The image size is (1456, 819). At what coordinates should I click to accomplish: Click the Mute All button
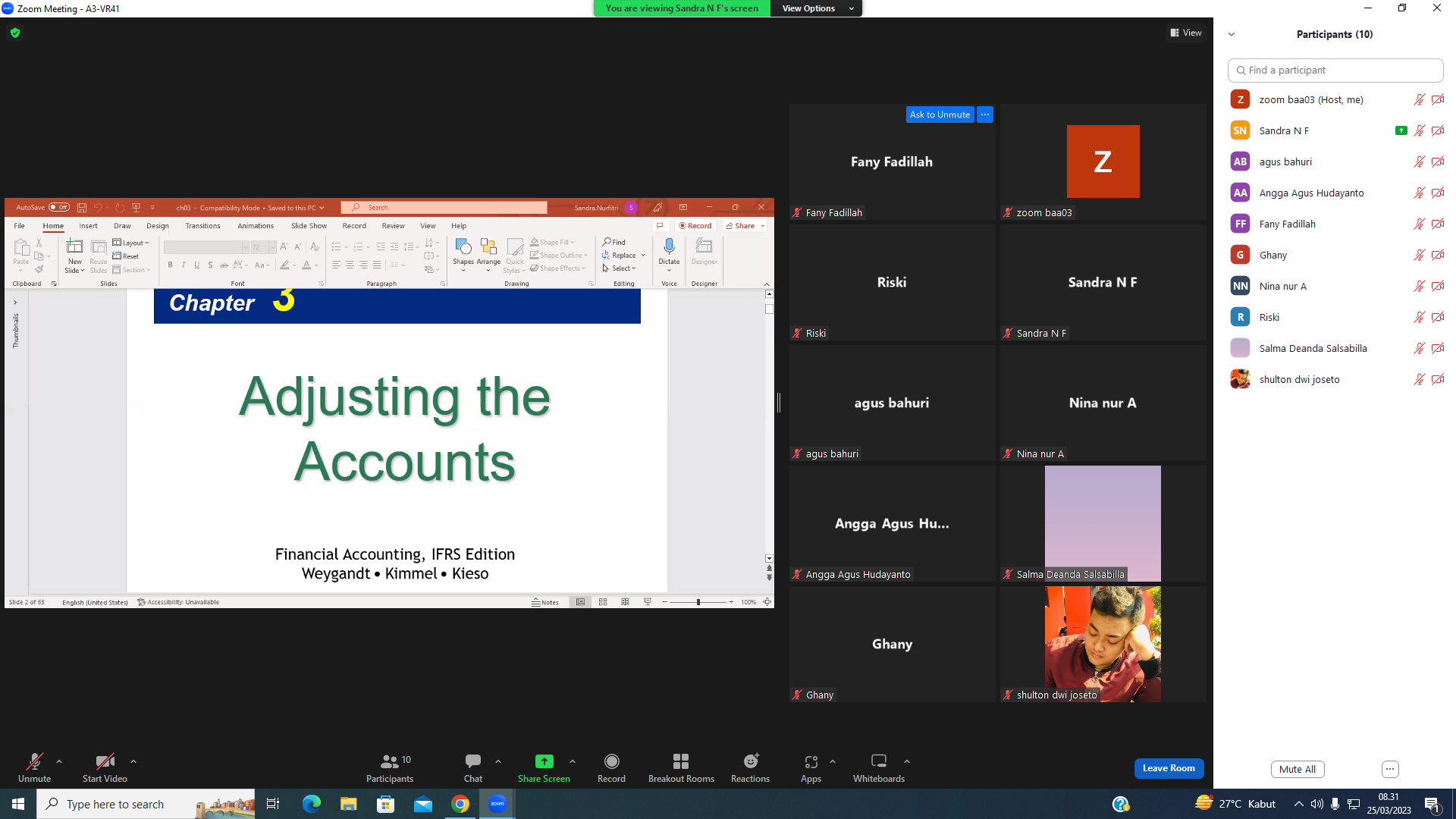click(x=1298, y=769)
